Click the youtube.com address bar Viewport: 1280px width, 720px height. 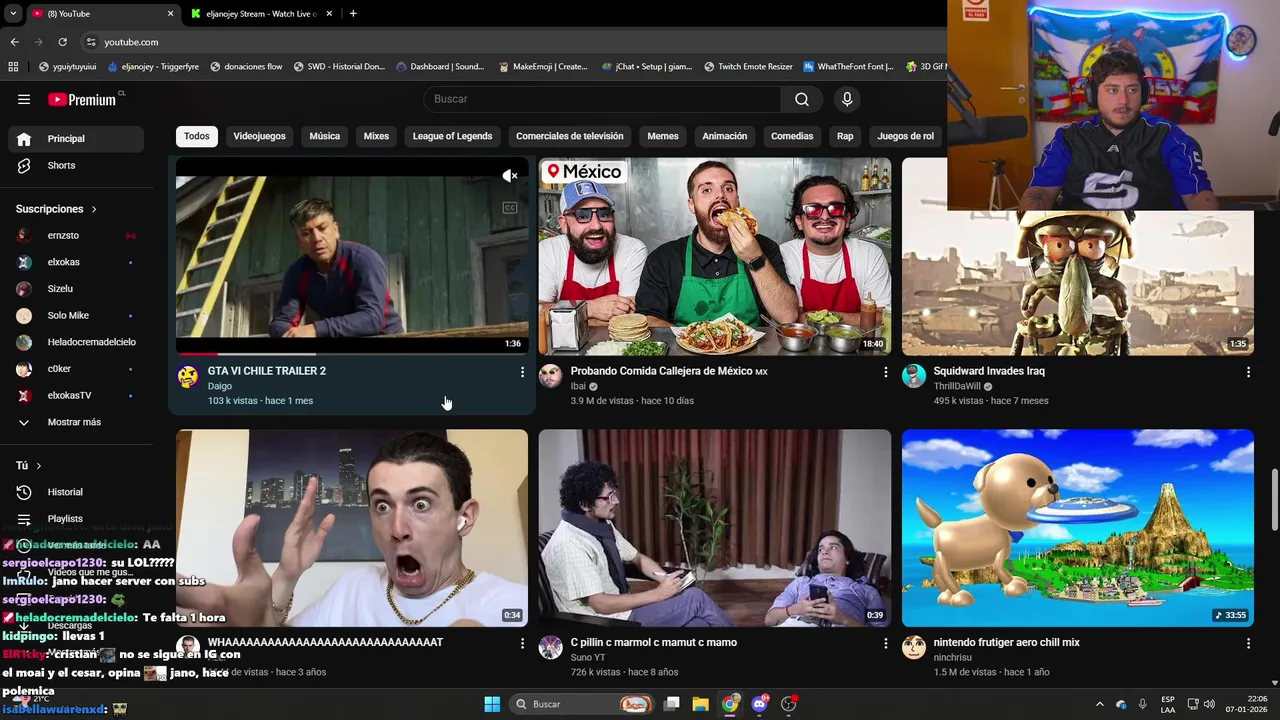click(510, 42)
